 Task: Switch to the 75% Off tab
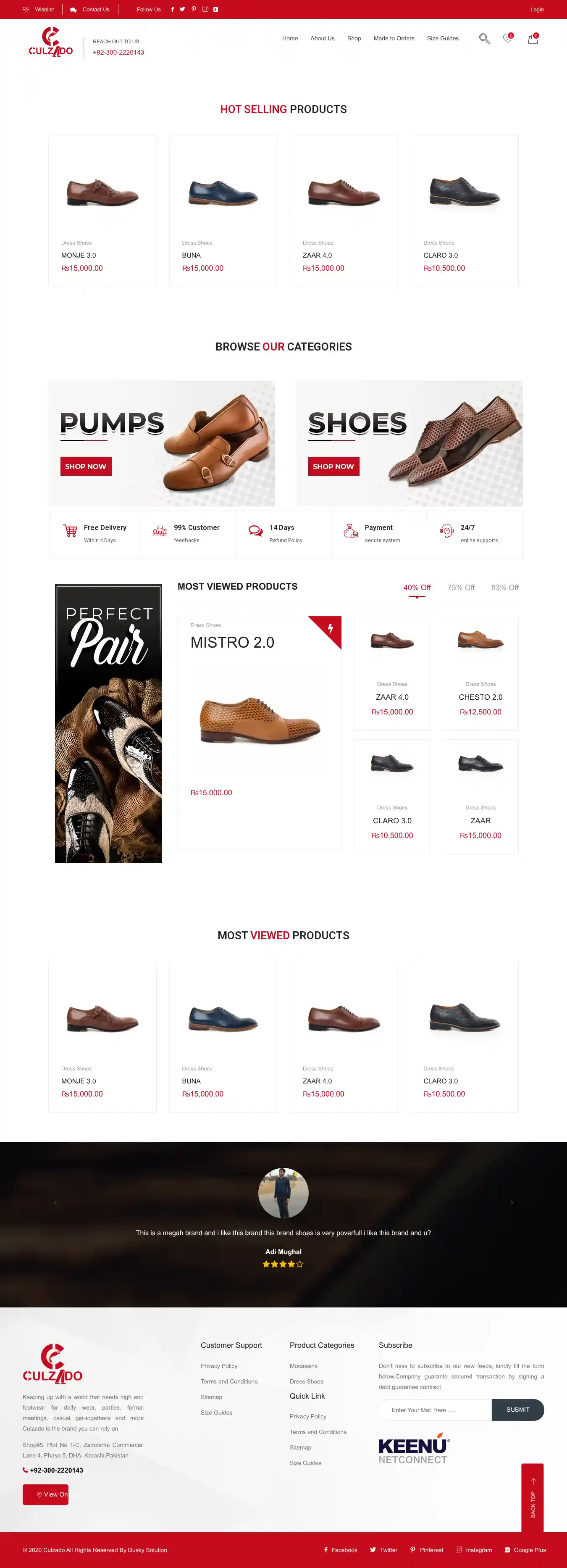(x=461, y=588)
